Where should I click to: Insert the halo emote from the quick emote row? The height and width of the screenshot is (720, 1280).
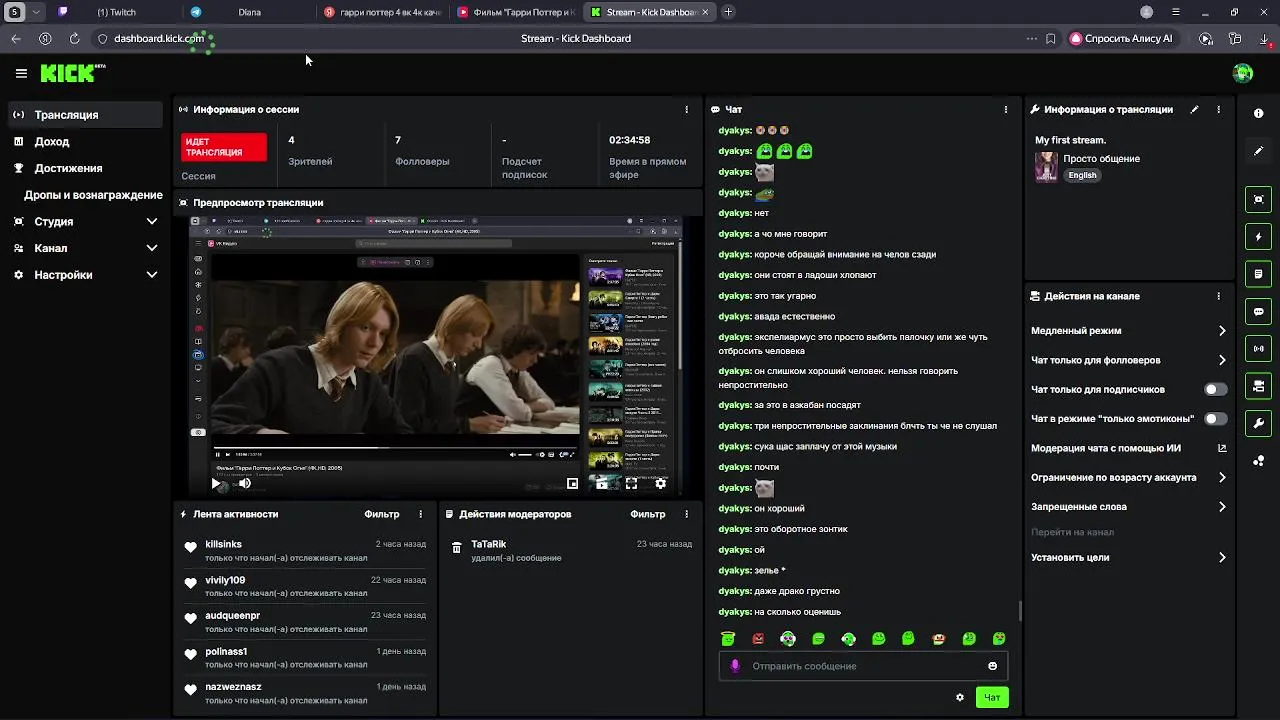point(728,639)
